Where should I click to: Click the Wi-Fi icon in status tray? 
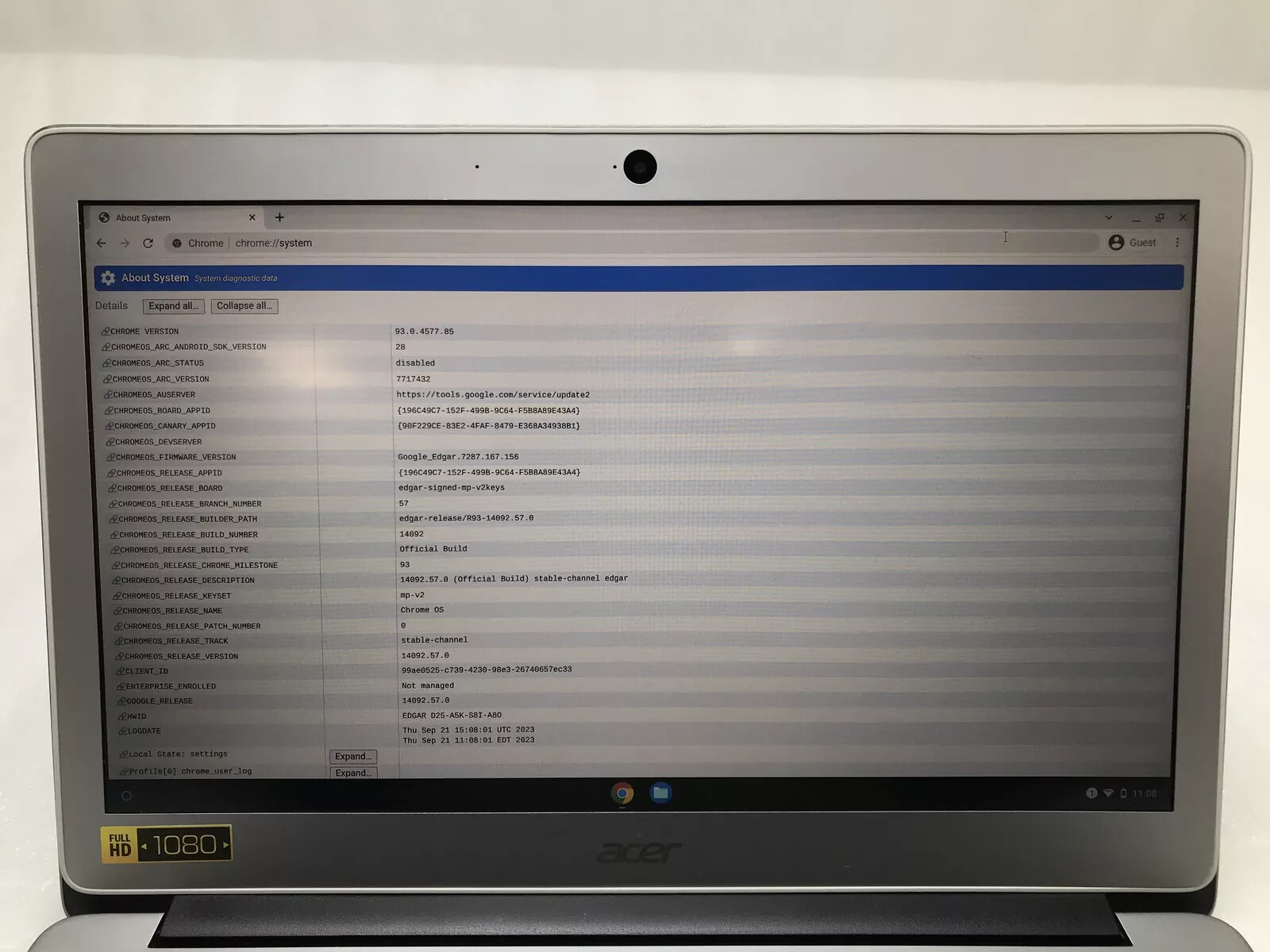click(x=1108, y=793)
